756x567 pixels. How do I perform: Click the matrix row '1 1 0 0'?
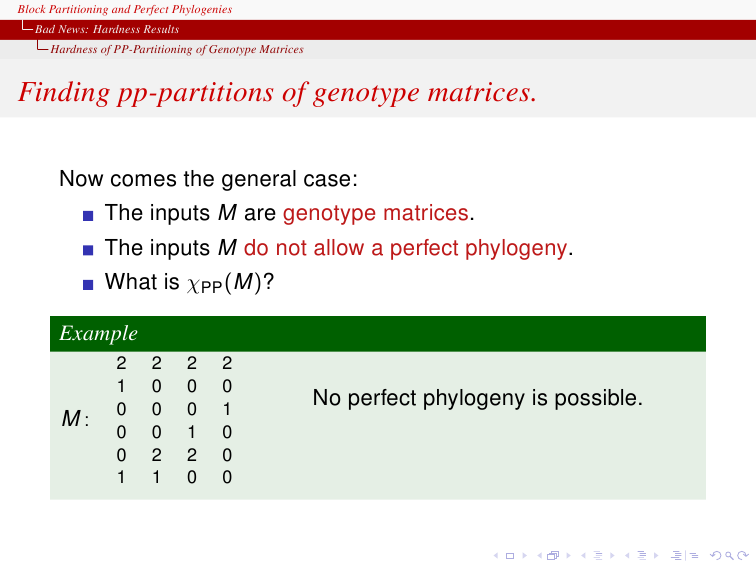click(x=174, y=477)
